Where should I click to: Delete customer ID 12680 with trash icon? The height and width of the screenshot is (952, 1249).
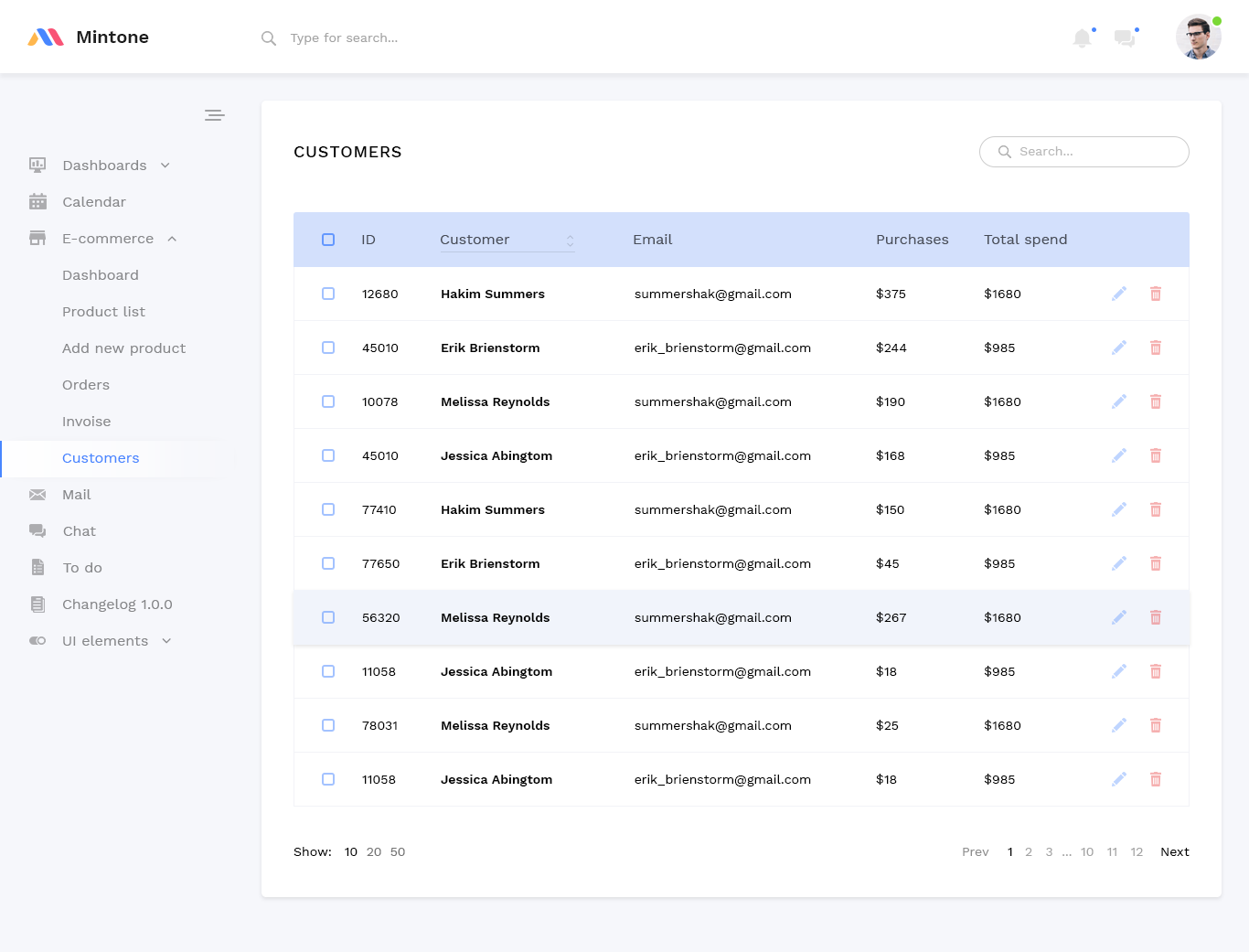click(1156, 294)
